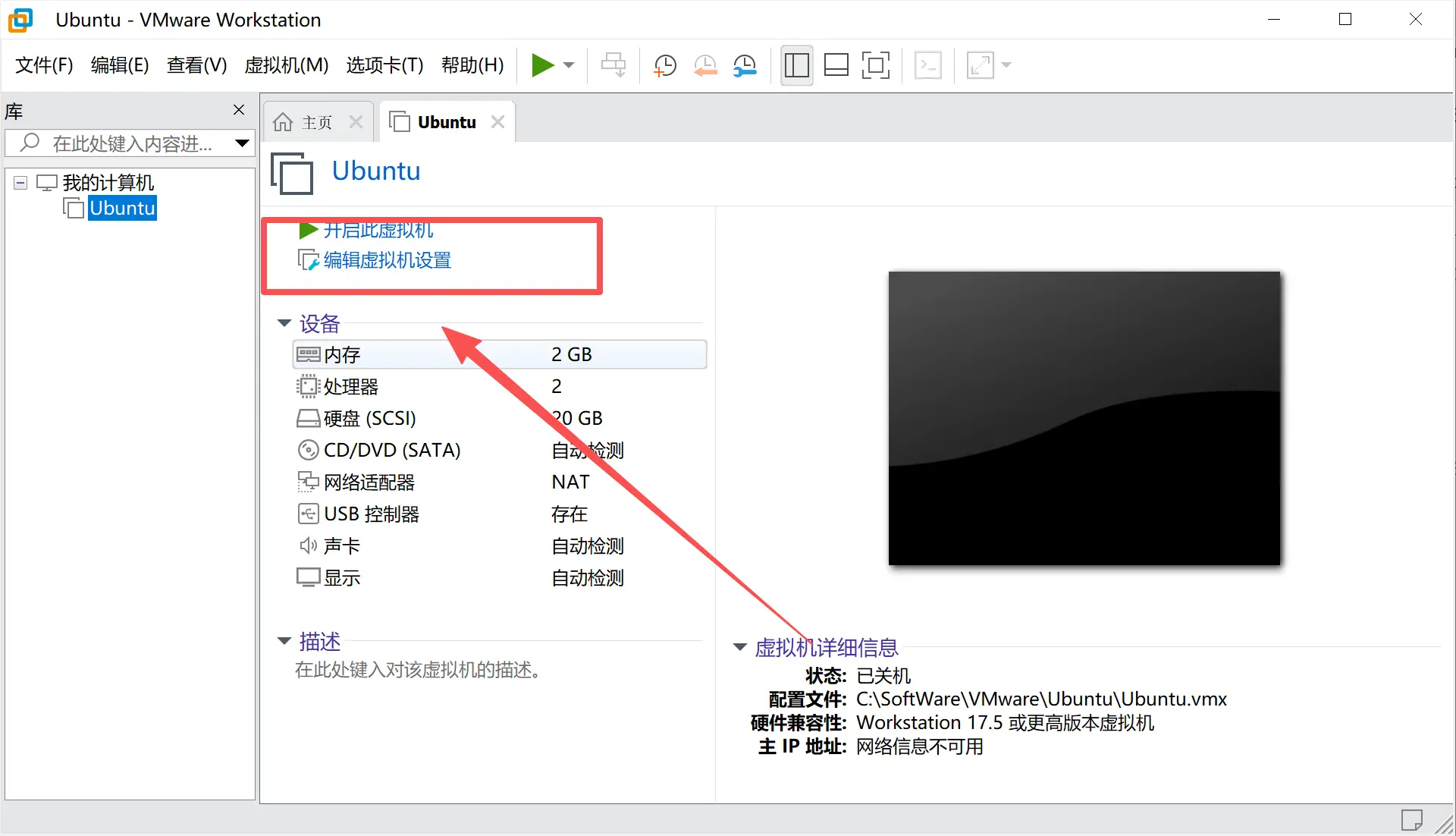The image size is (1456, 836).
Task: Toggle the library sidebar view icon
Action: coord(797,65)
